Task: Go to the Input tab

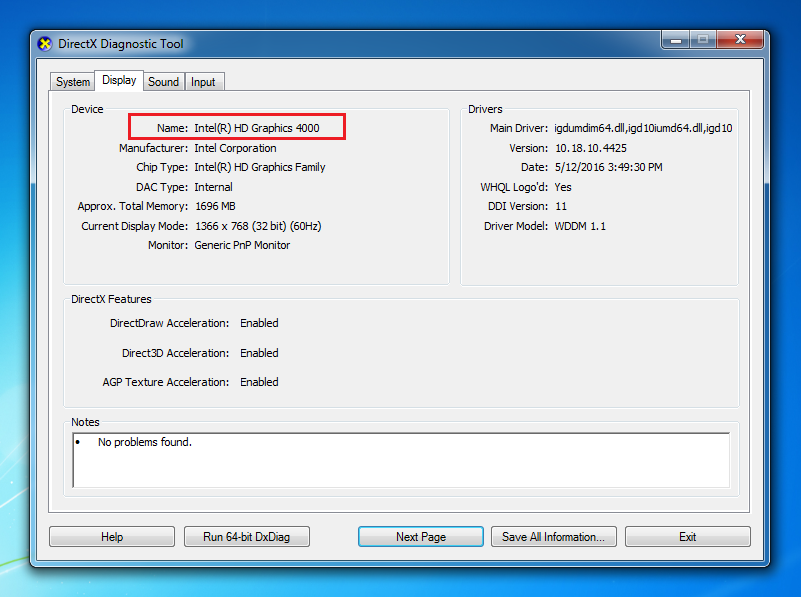Action: (203, 82)
